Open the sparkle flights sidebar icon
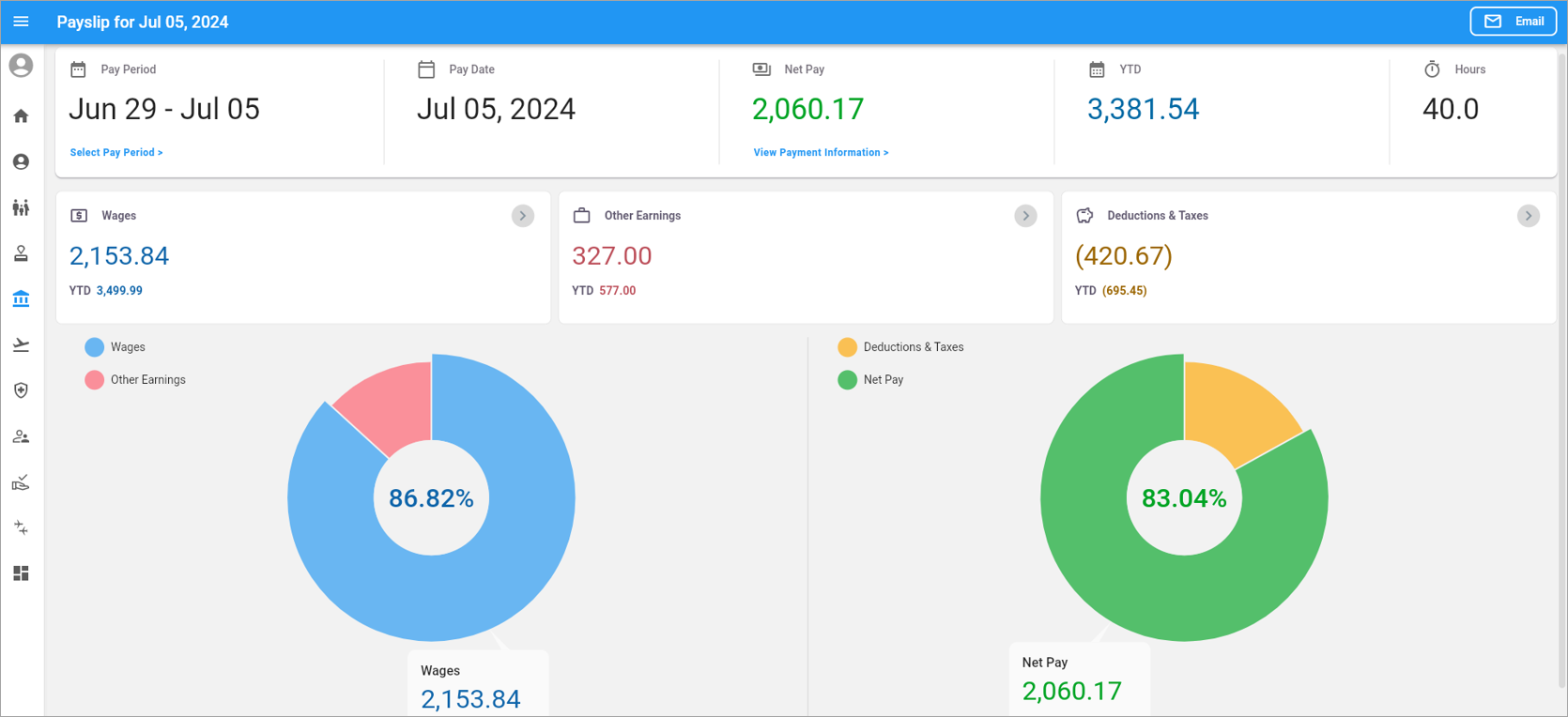This screenshot has height=717, width=1568. pos(21,527)
